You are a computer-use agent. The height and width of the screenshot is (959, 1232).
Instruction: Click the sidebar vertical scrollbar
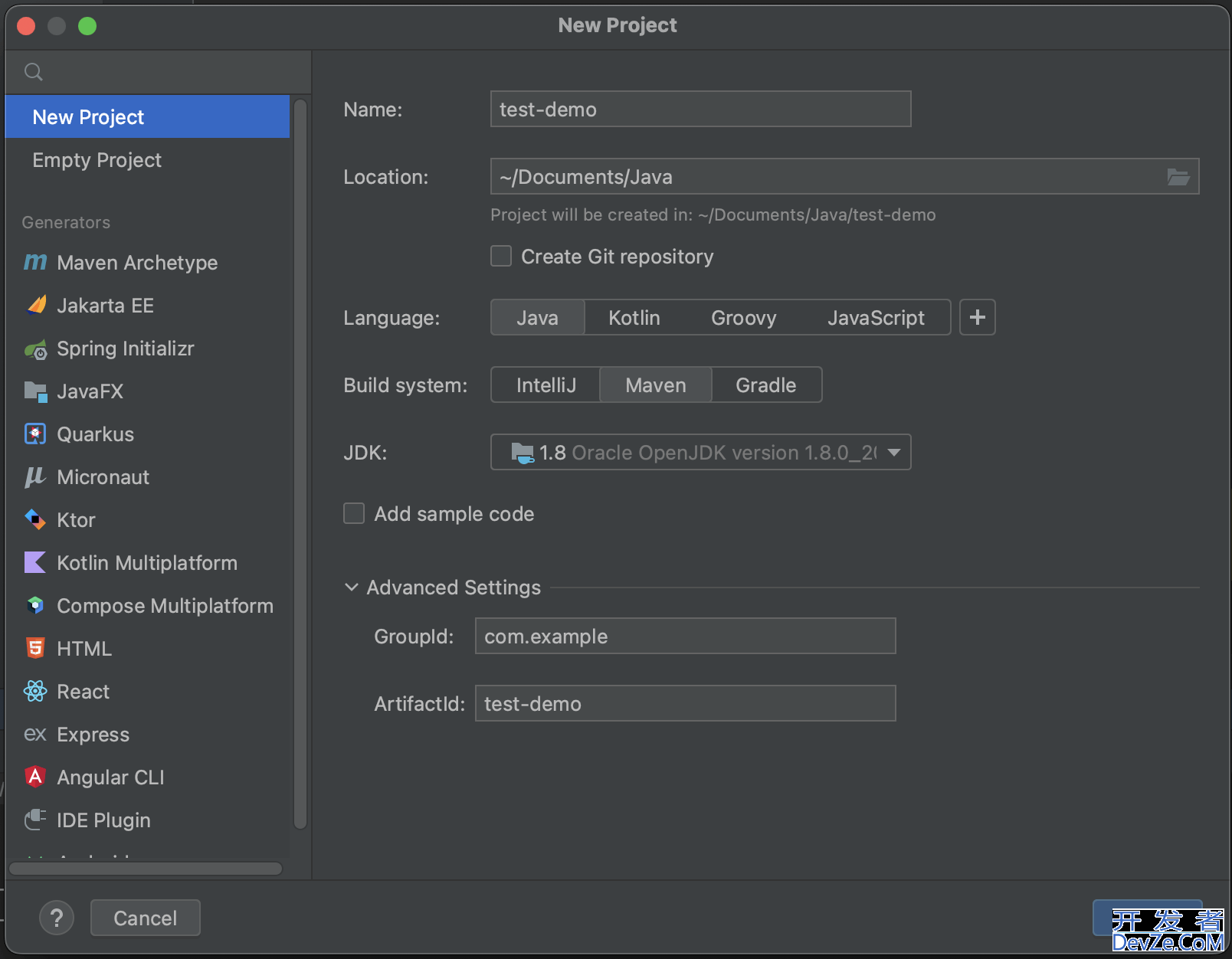(300, 463)
